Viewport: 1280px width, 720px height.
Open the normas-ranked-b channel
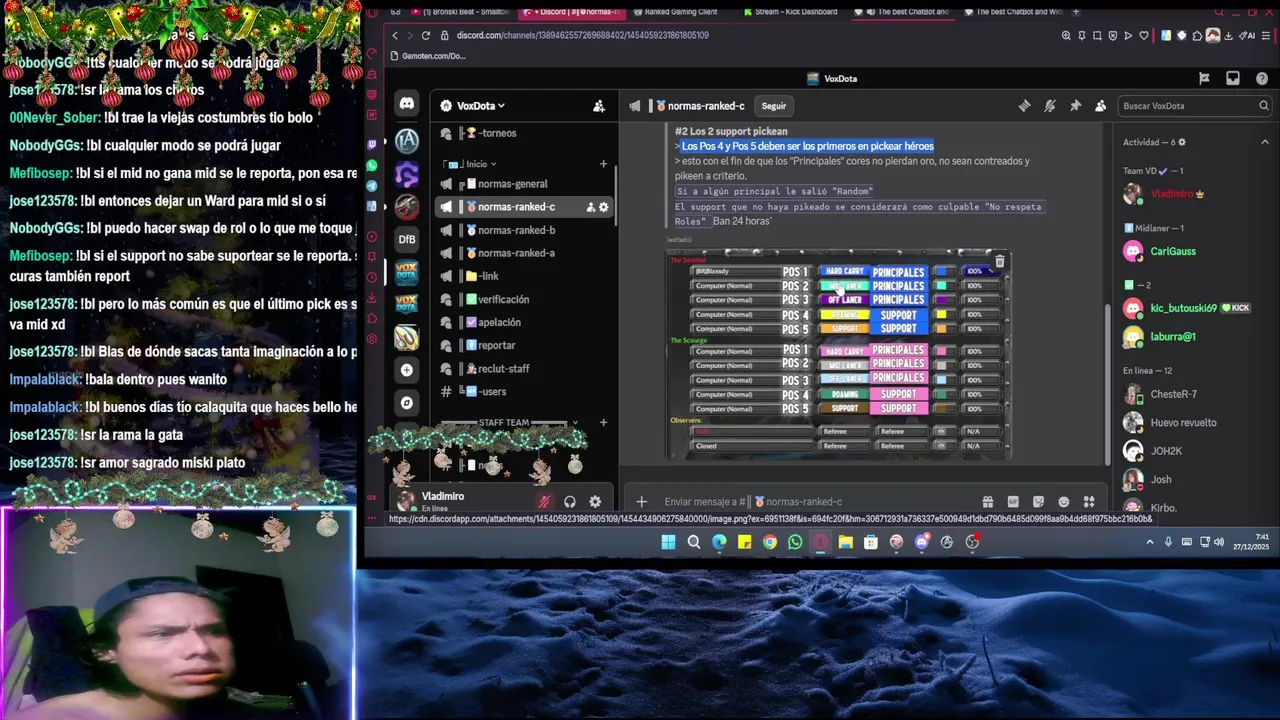click(x=526, y=230)
